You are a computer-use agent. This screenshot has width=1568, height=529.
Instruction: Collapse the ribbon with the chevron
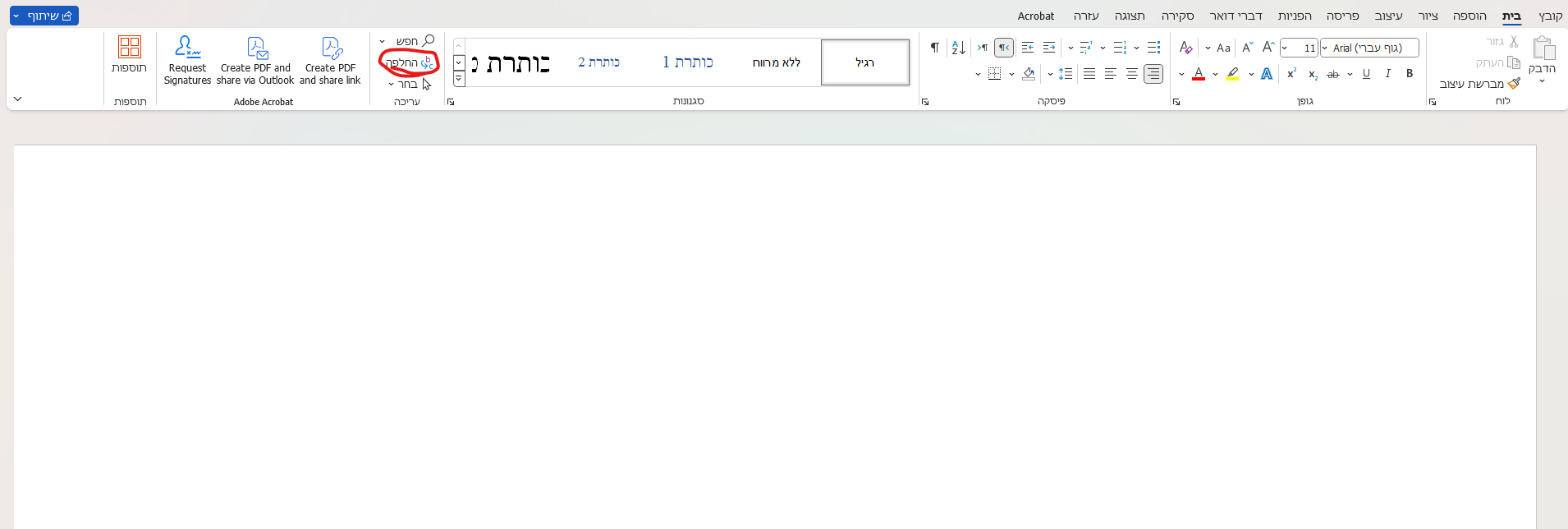[17, 99]
